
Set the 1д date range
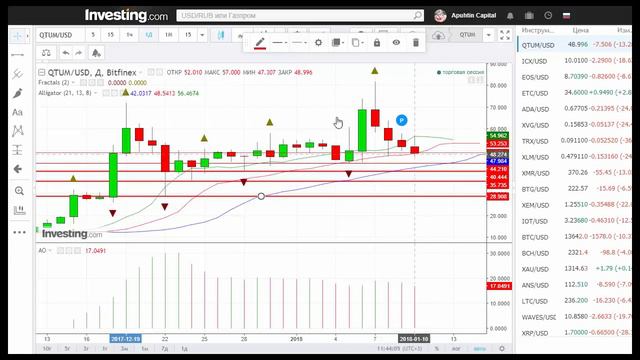click(184, 349)
